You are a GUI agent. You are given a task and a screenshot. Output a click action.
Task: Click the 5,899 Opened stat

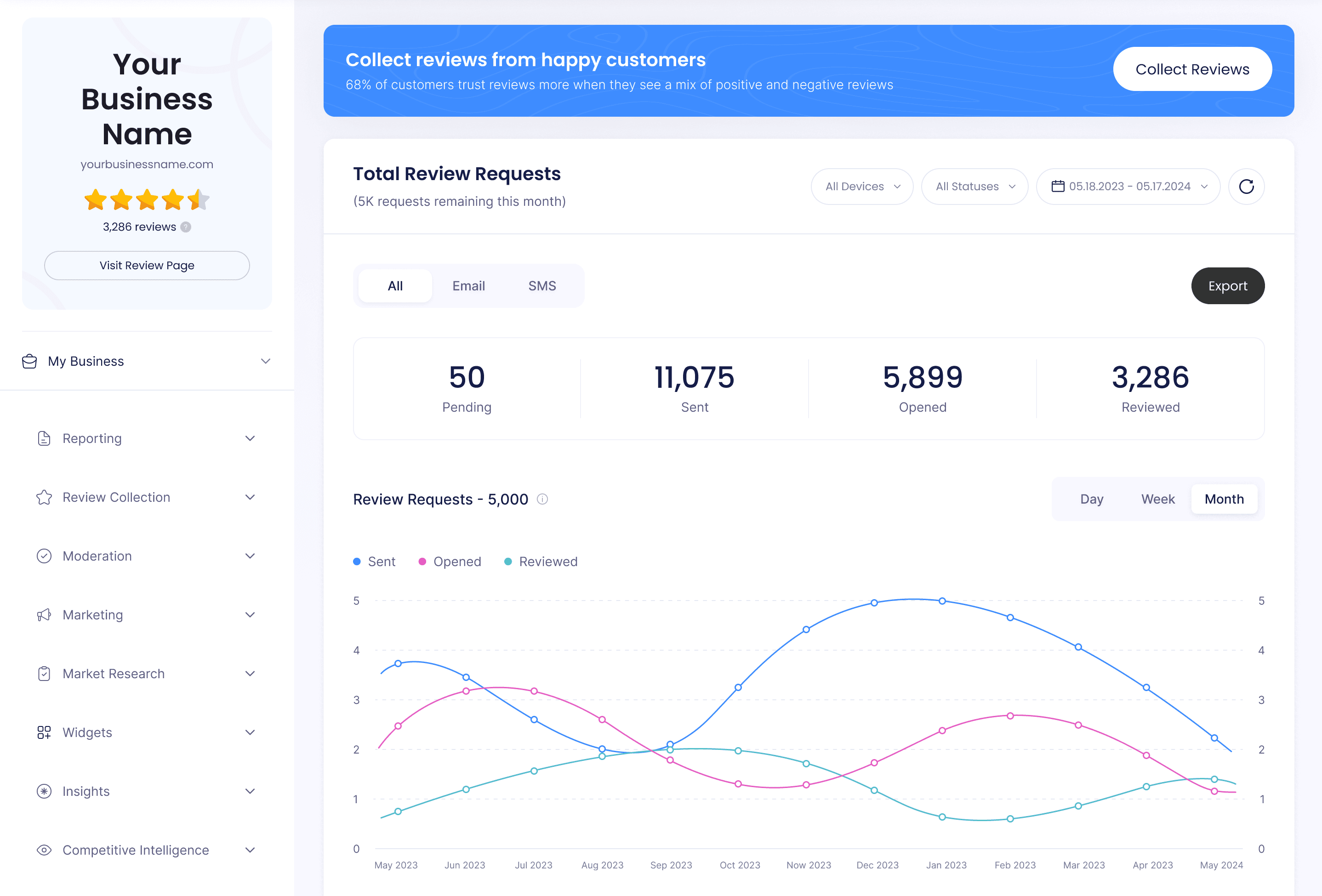point(922,390)
